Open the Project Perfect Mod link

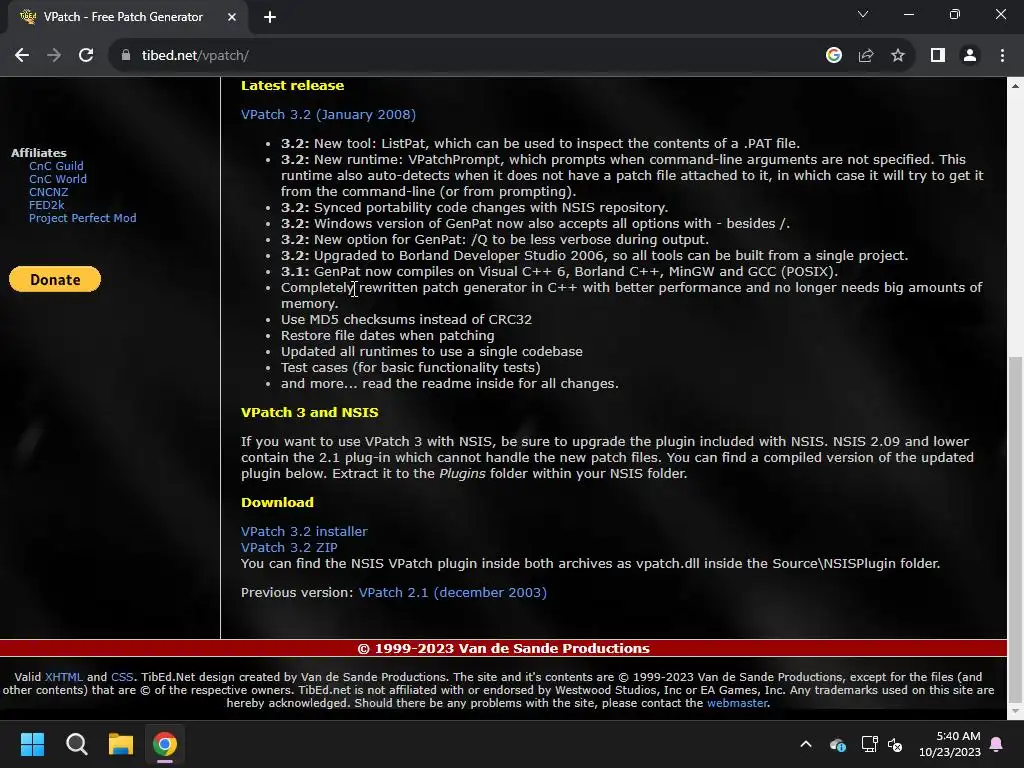point(82,218)
